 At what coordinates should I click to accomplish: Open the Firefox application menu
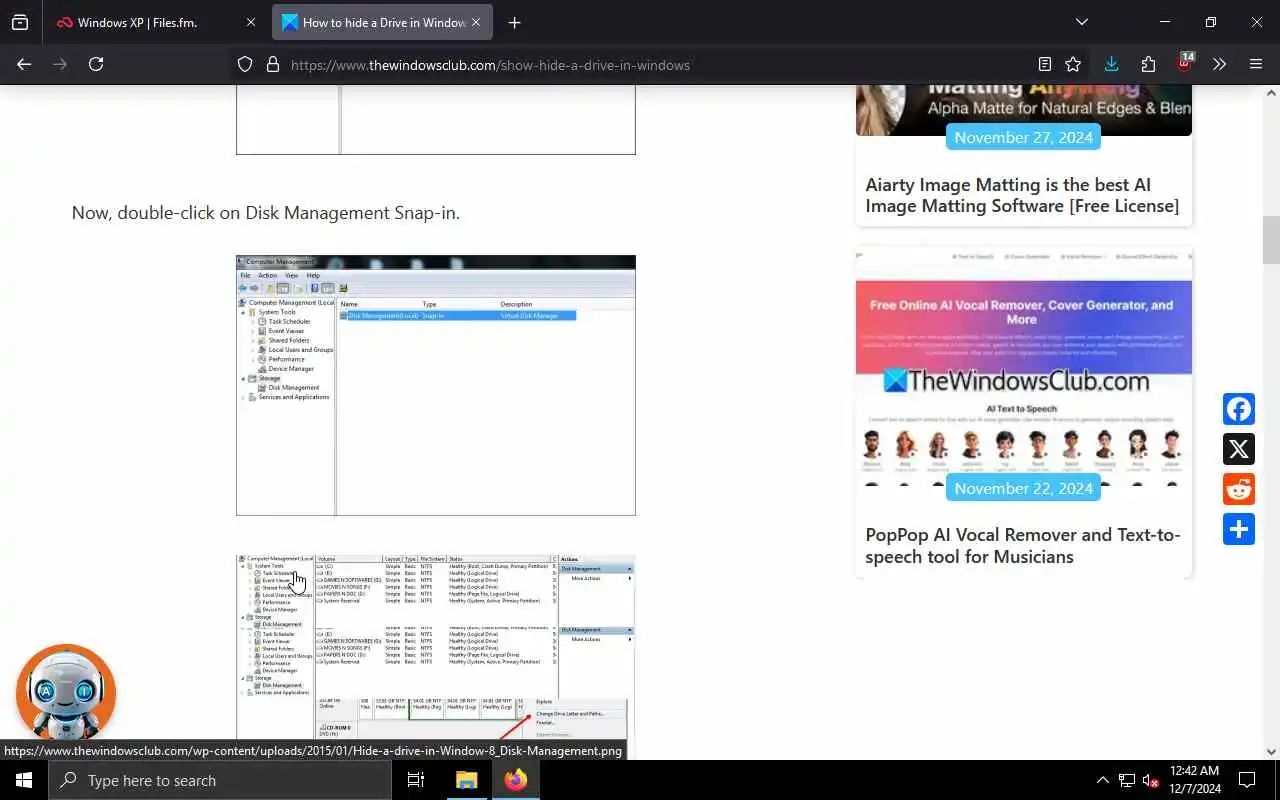[x=1256, y=64]
